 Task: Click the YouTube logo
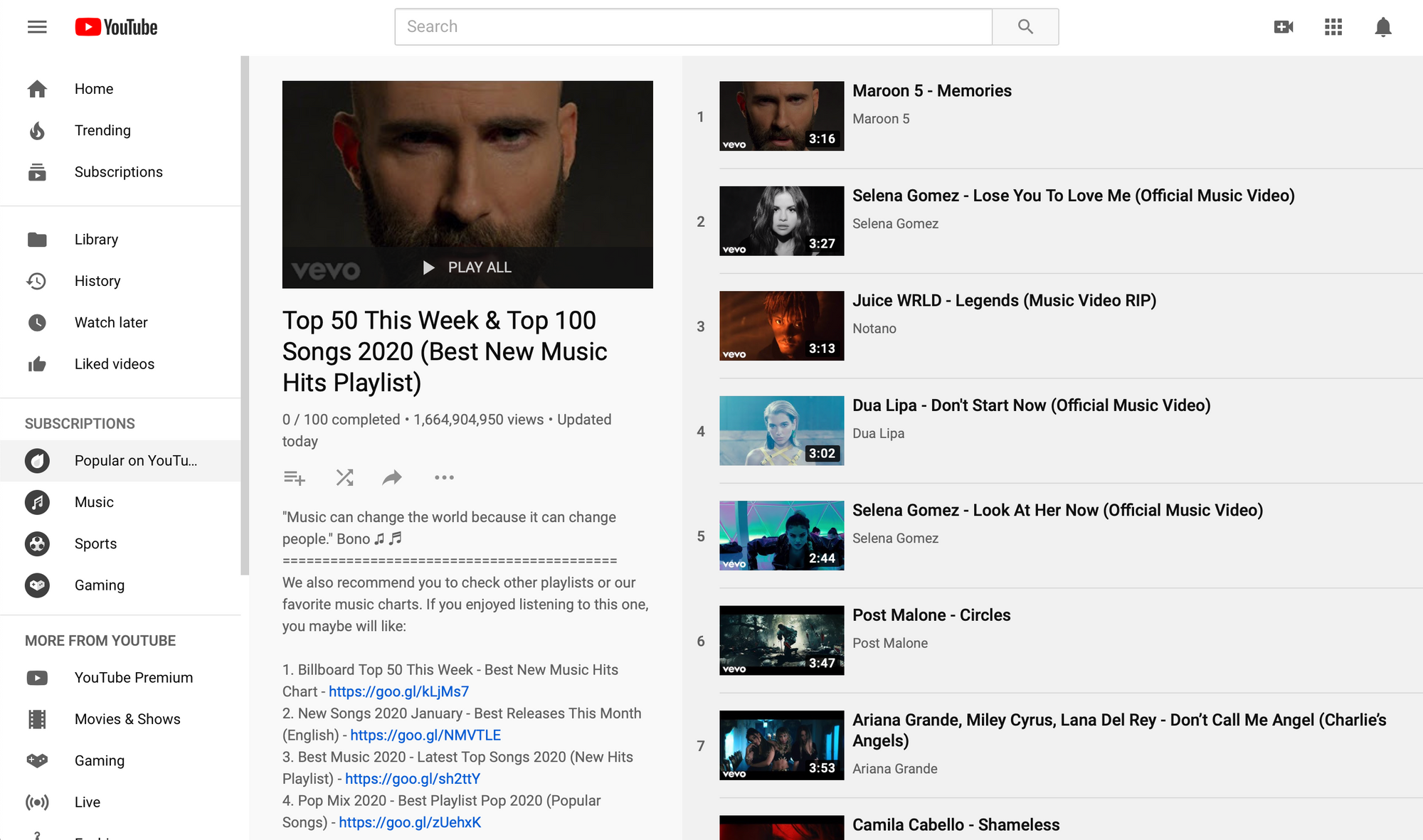117,27
